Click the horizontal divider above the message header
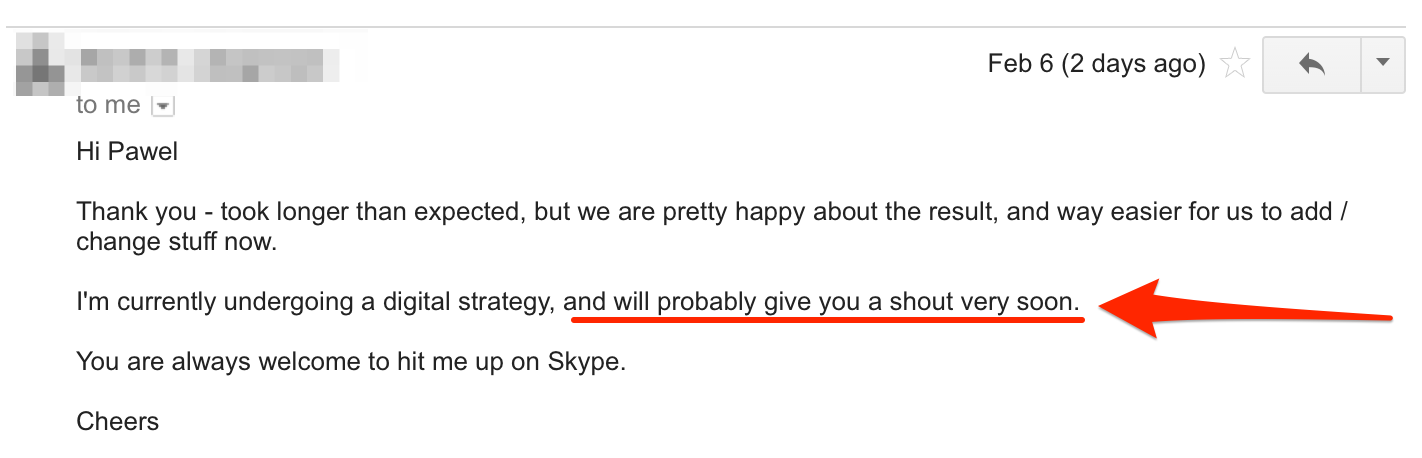The image size is (1422, 458). [711, 26]
